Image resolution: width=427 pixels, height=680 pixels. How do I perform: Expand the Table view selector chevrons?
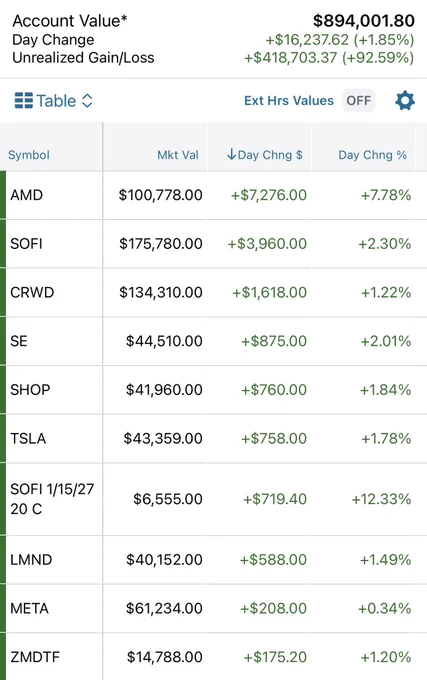pos(87,101)
